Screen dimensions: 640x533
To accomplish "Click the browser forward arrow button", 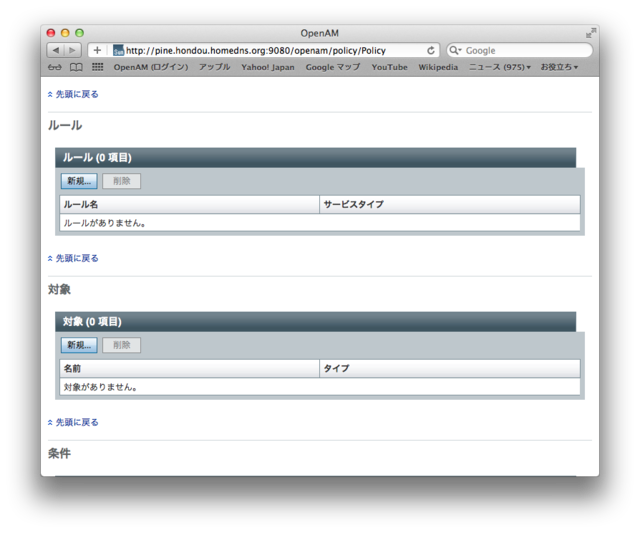I will coord(73,50).
